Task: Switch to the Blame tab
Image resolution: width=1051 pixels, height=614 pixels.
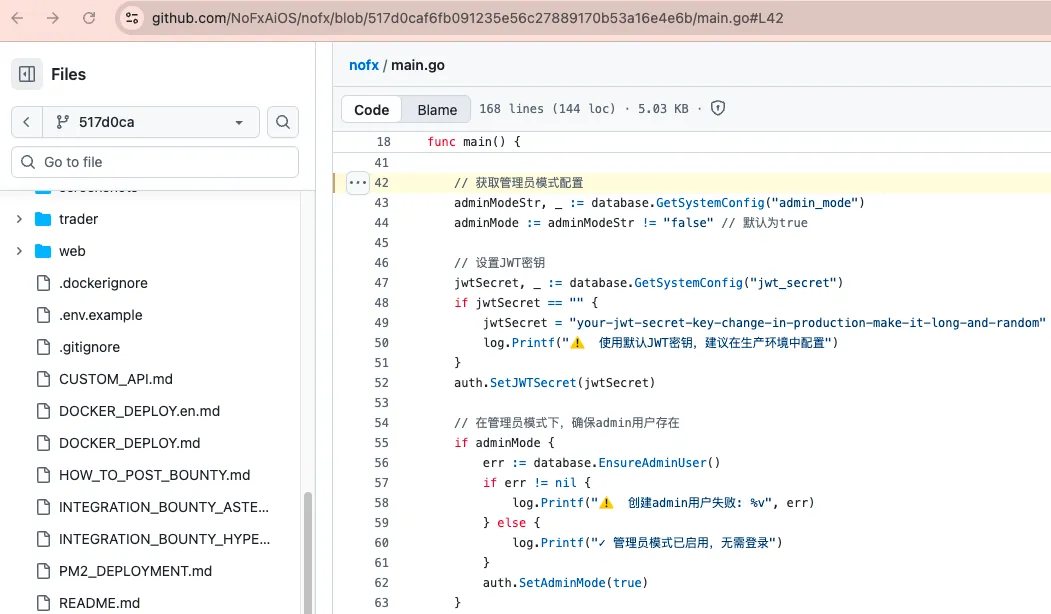Action: 437,110
